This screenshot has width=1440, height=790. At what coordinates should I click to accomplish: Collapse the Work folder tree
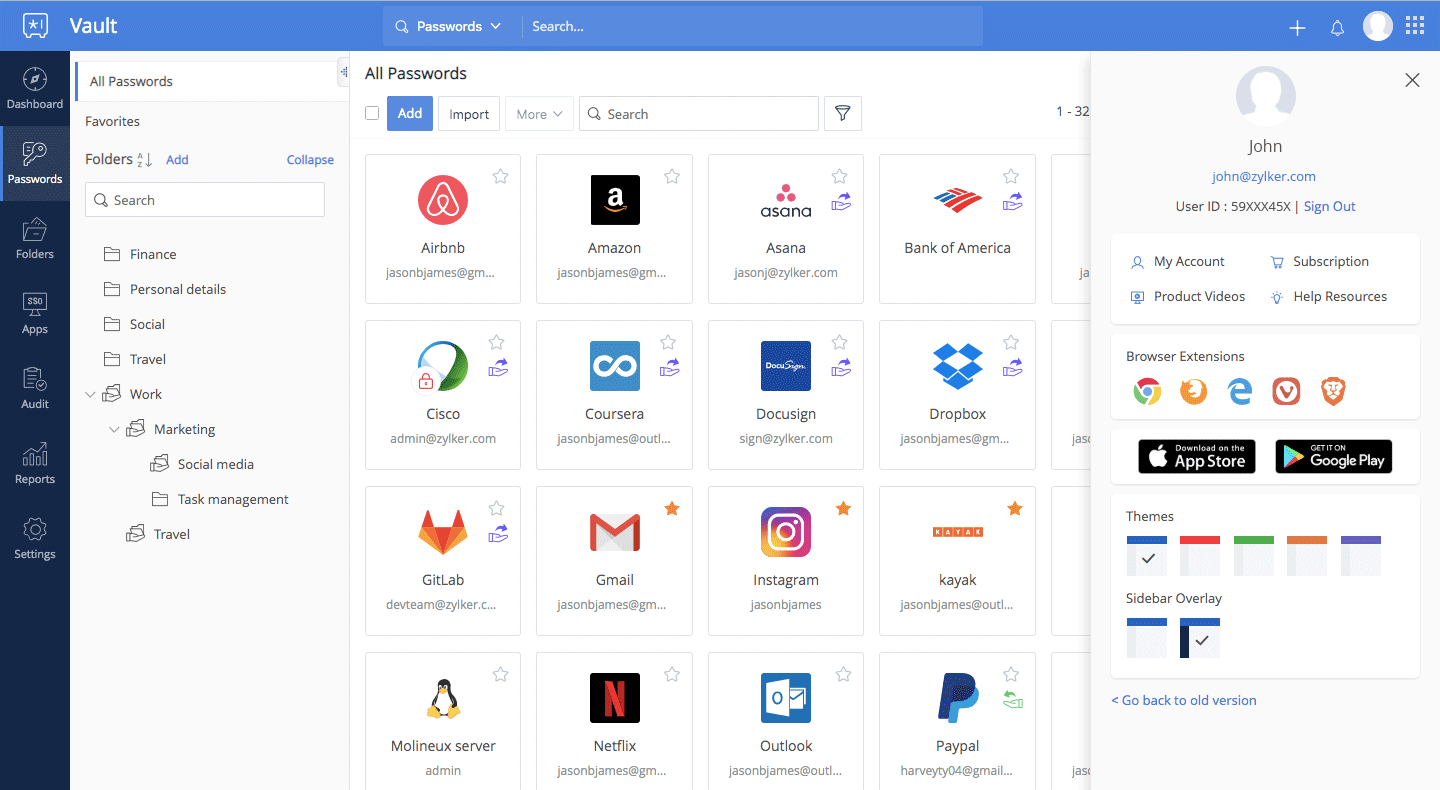[x=91, y=394]
